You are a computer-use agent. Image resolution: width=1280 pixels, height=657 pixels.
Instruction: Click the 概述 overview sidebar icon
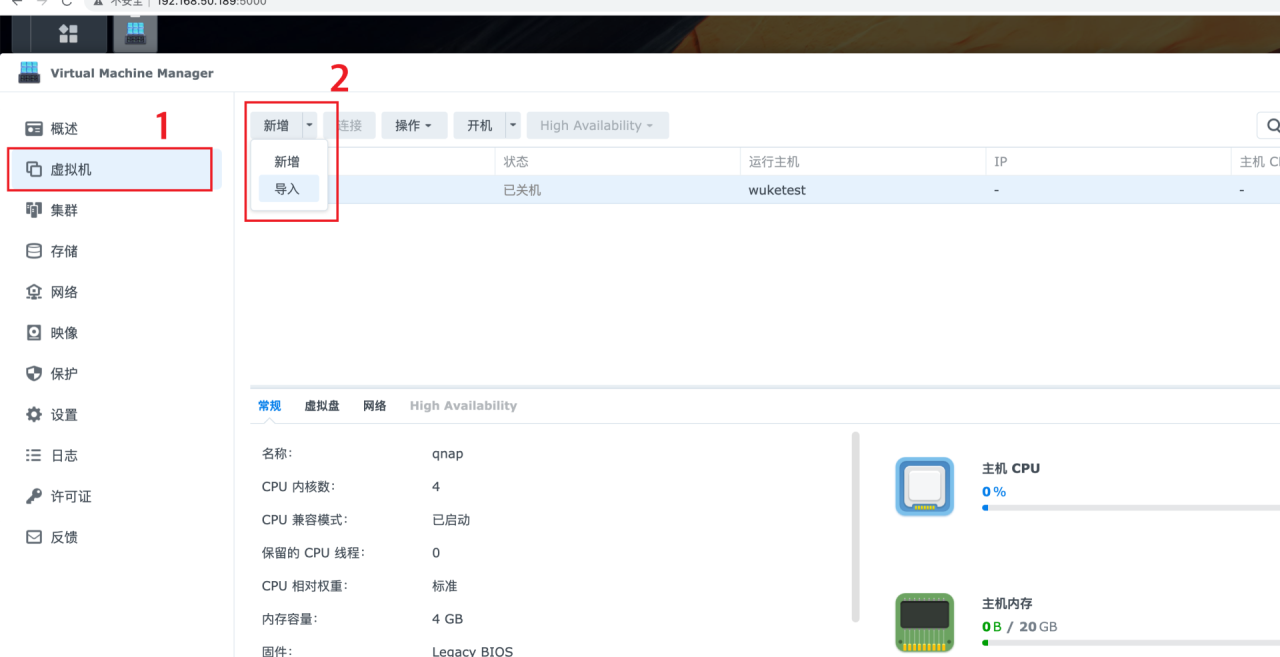[x=34, y=129]
